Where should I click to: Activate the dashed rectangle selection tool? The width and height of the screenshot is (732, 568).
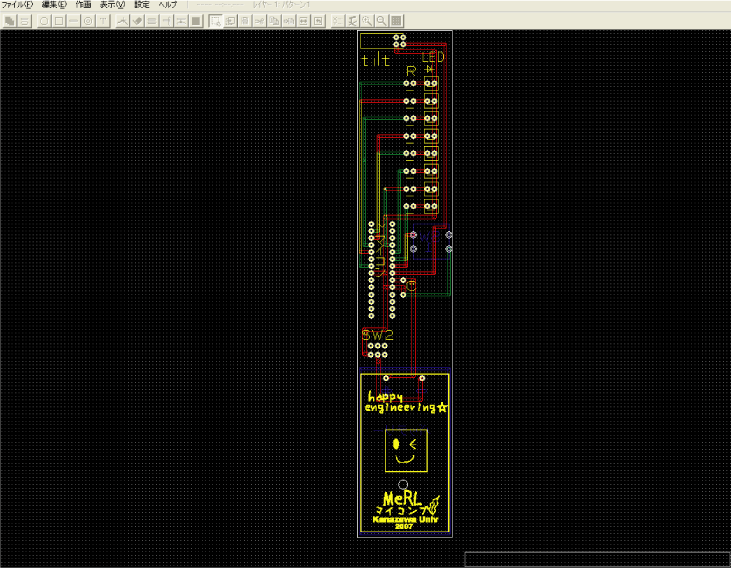coord(215,20)
